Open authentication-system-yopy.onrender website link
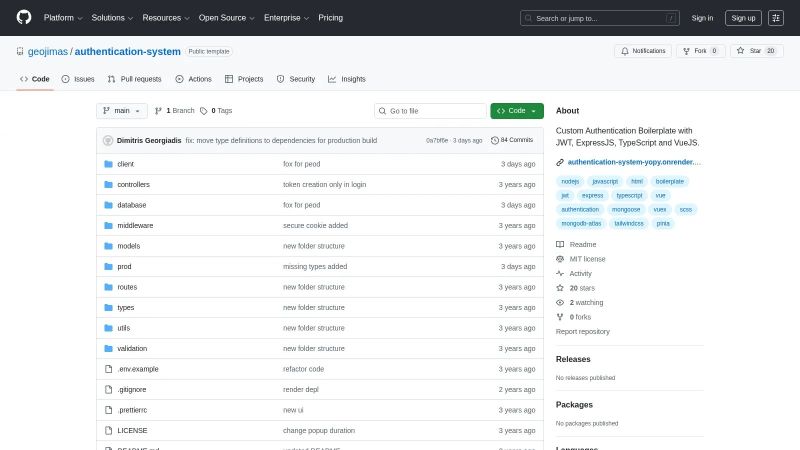Image resolution: width=800 pixels, height=450 pixels. [634, 162]
